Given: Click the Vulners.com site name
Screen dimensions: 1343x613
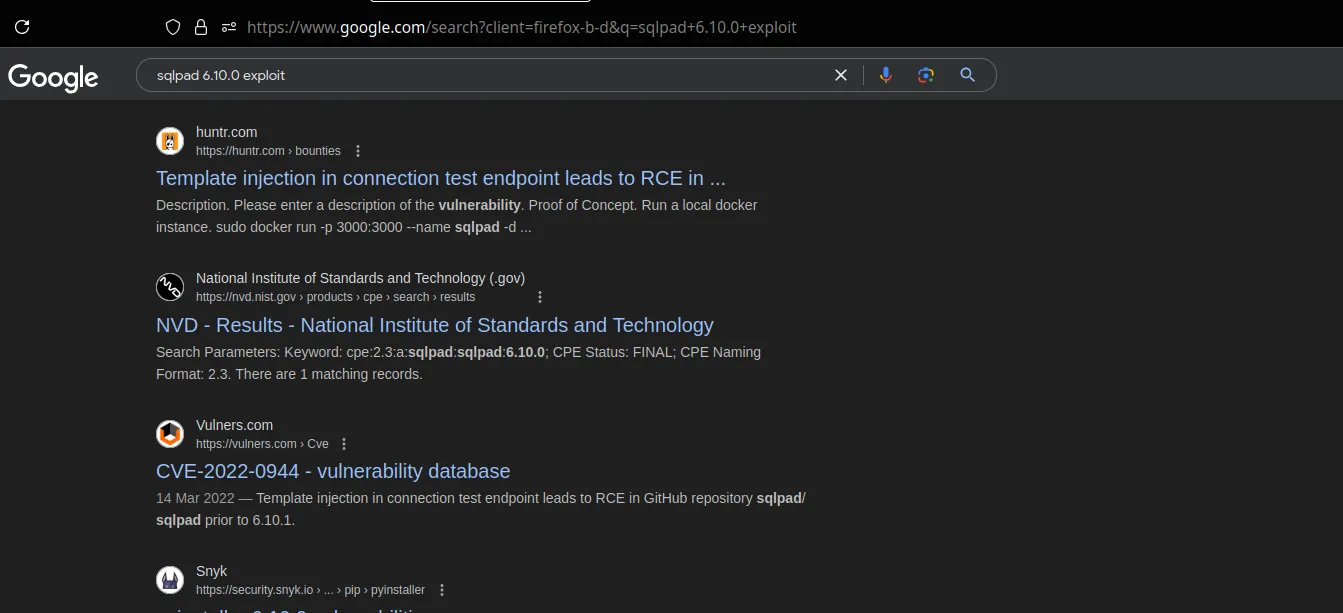Looking at the screenshot, I should point(234,425).
